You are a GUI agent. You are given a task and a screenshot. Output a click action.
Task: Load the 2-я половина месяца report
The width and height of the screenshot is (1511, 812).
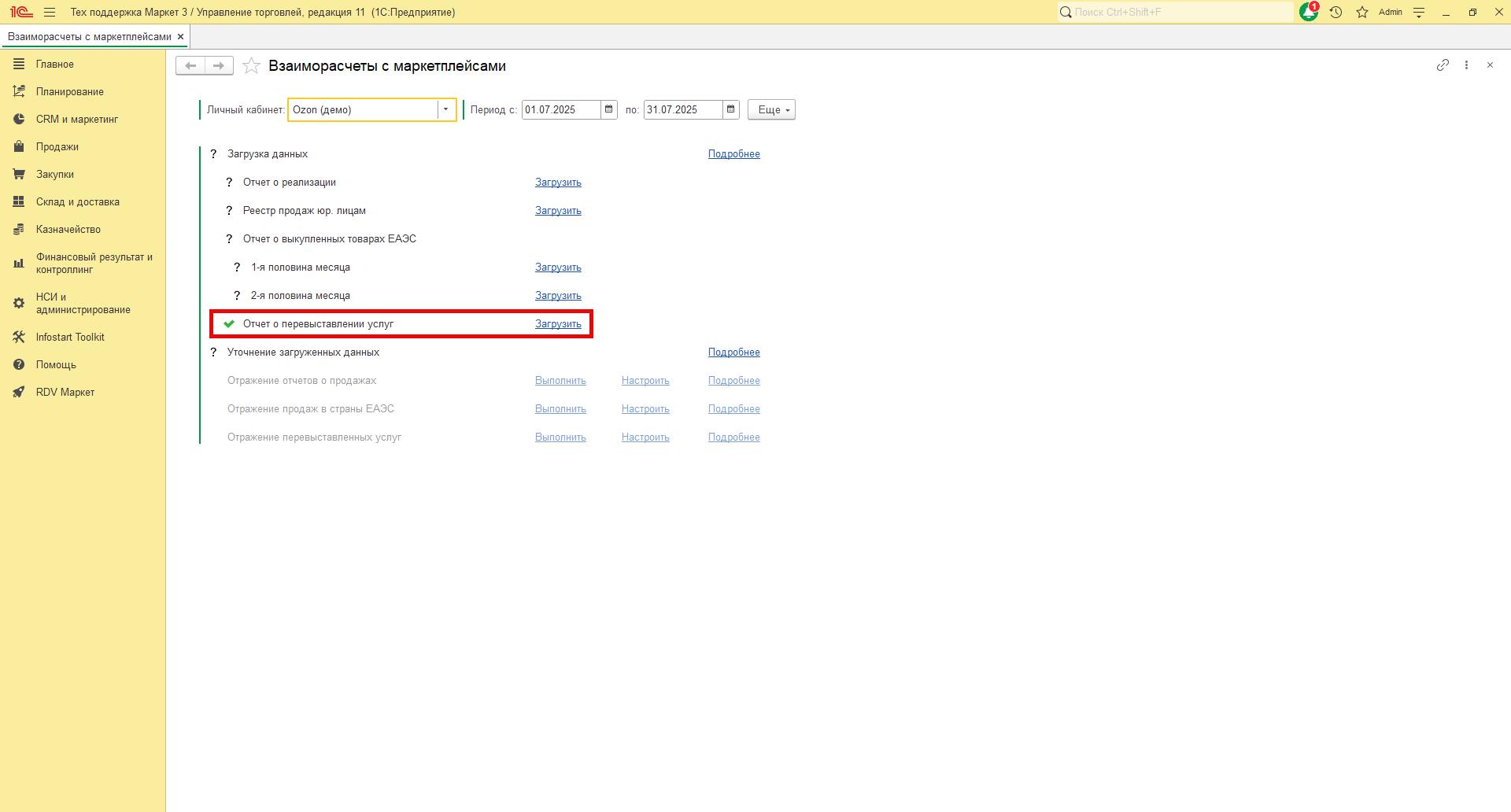tap(558, 295)
